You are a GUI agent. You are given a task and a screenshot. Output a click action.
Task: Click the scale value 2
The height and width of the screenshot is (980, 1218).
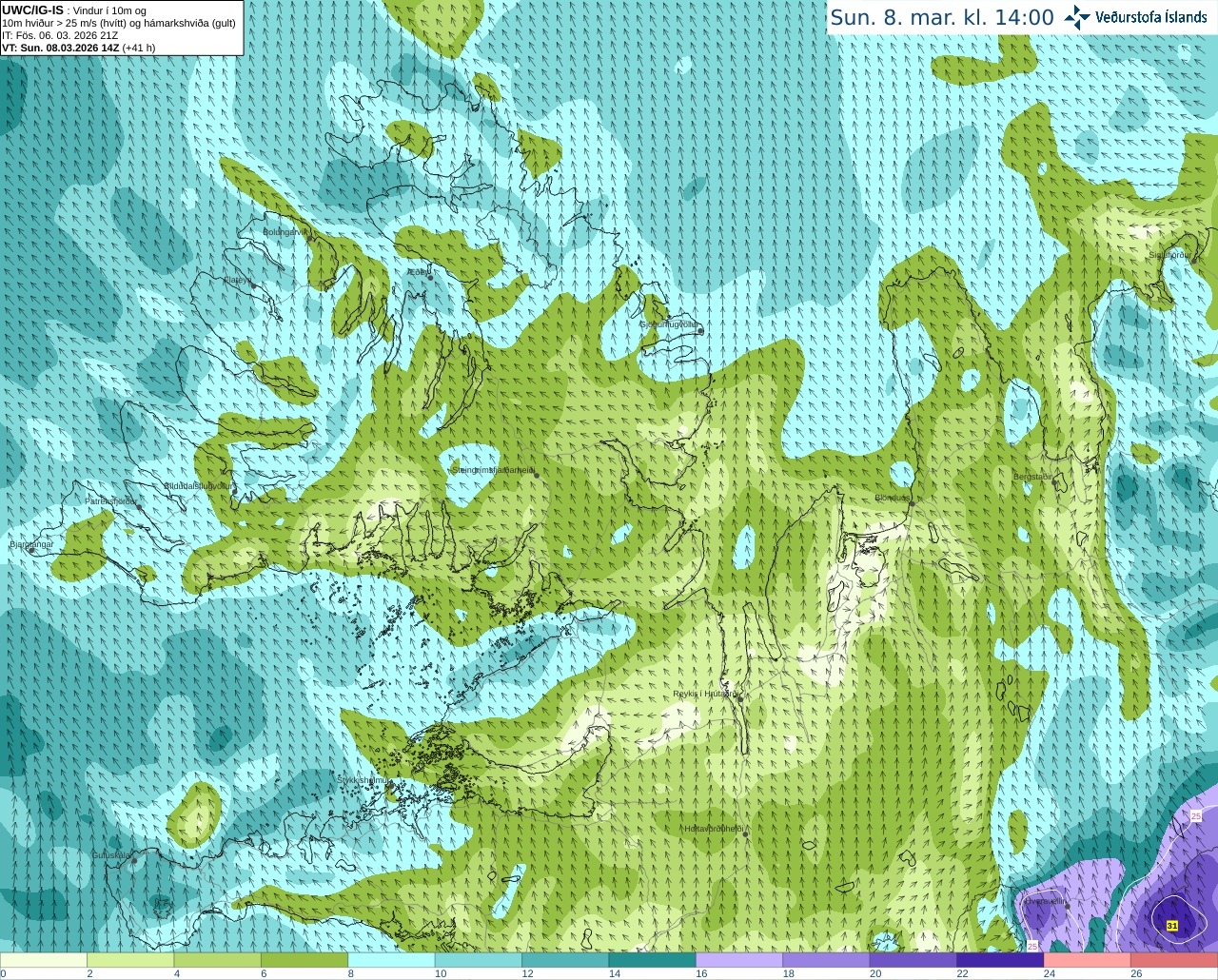click(x=90, y=974)
